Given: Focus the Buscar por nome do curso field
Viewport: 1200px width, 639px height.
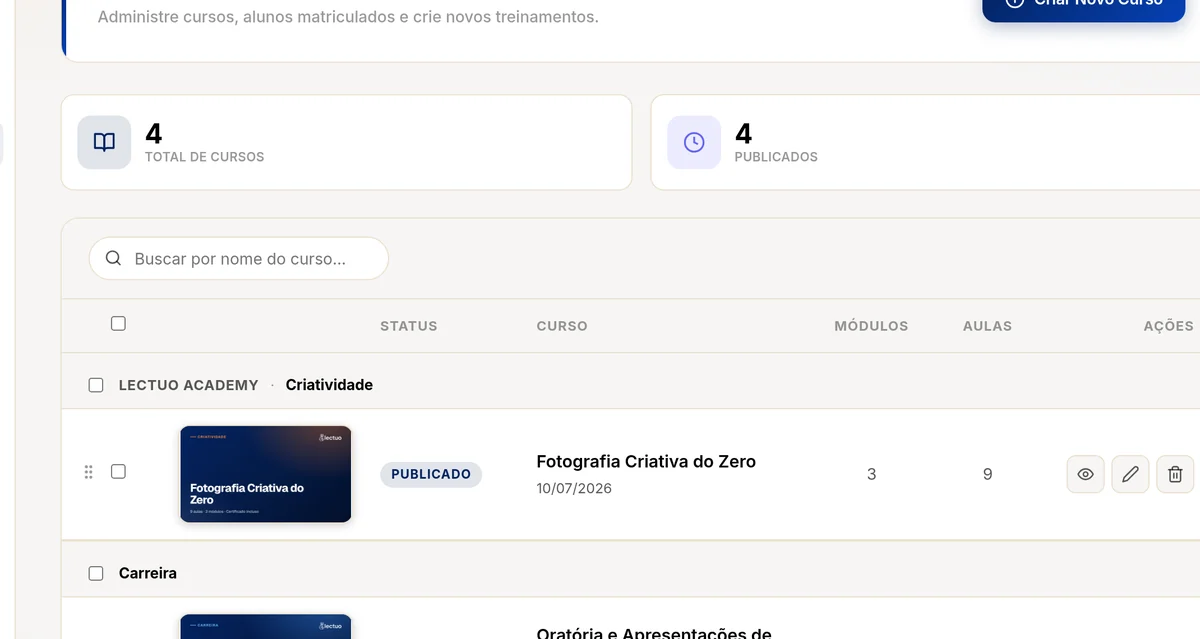Looking at the screenshot, I should pyautogui.click(x=239, y=258).
